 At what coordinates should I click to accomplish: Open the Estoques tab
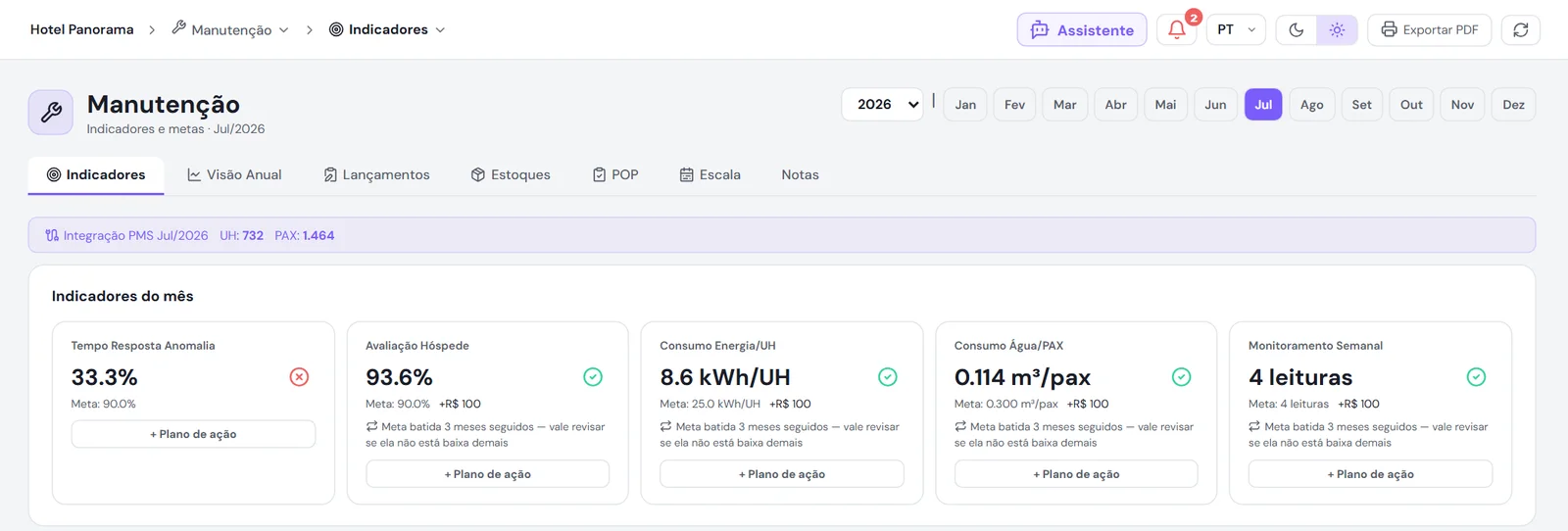(x=511, y=174)
